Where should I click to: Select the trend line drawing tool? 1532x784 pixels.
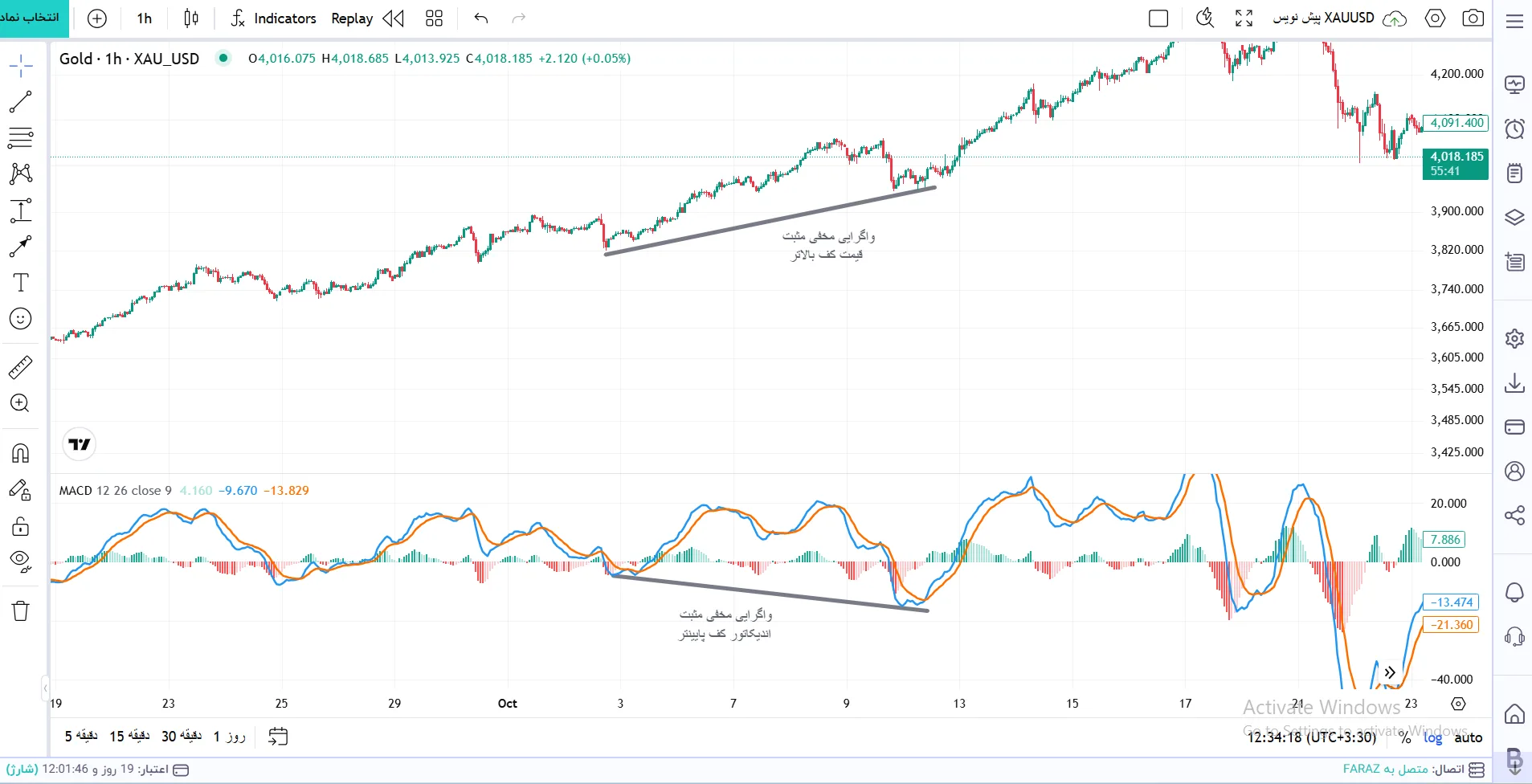coord(20,102)
